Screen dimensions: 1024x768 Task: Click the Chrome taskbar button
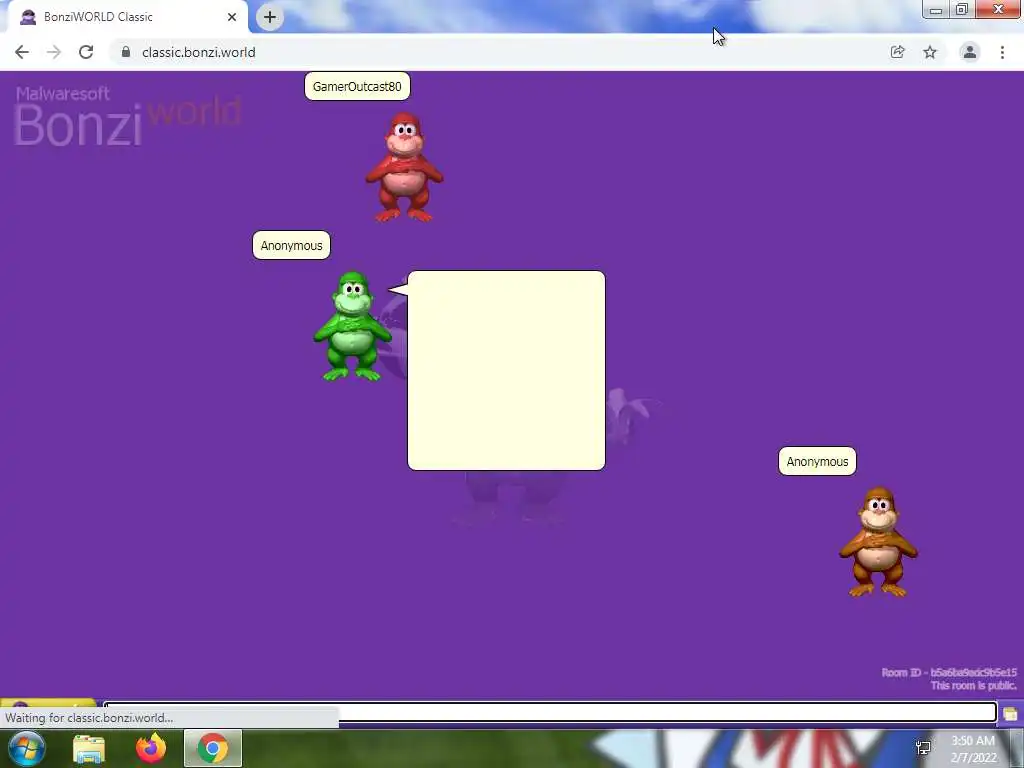point(213,749)
